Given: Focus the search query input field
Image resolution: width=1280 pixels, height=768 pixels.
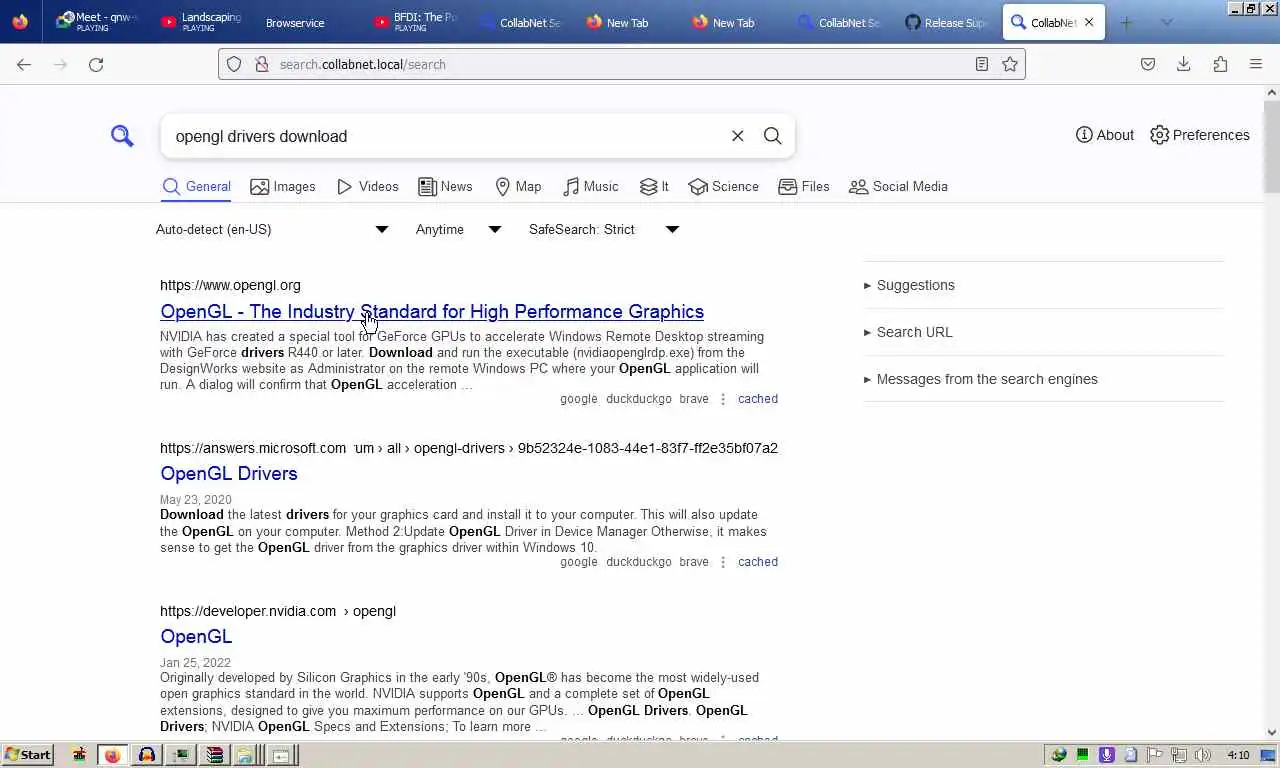Looking at the screenshot, I should click(445, 136).
